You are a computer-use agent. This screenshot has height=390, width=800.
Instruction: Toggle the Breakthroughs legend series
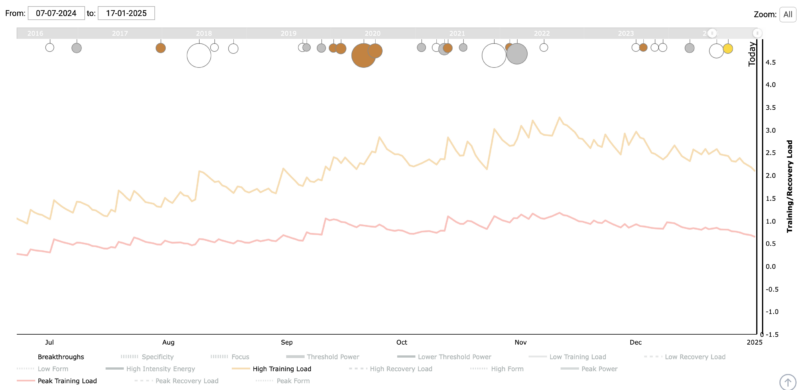(x=61, y=357)
